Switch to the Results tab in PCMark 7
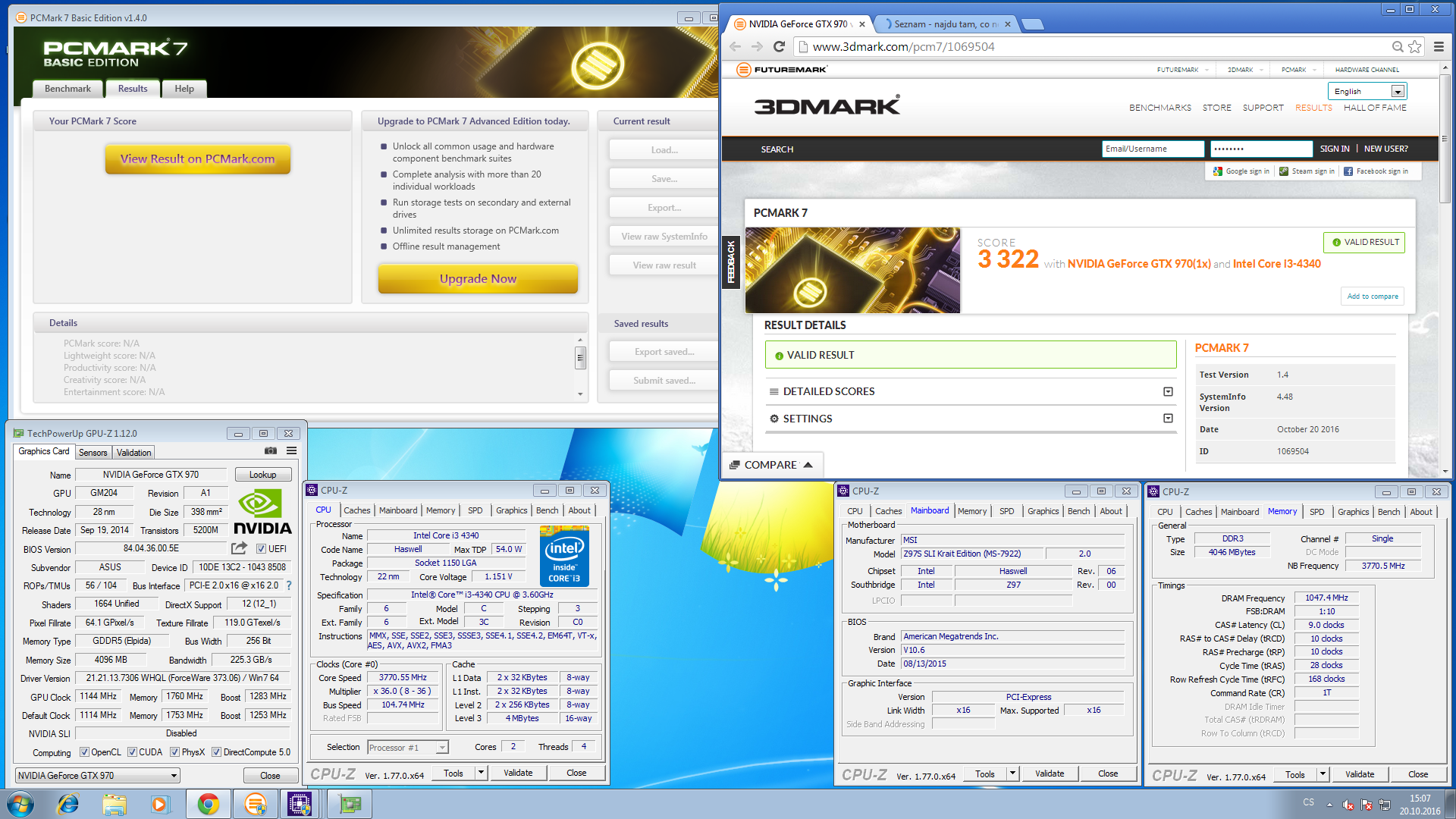This screenshot has height=819, width=1456. (133, 89)
